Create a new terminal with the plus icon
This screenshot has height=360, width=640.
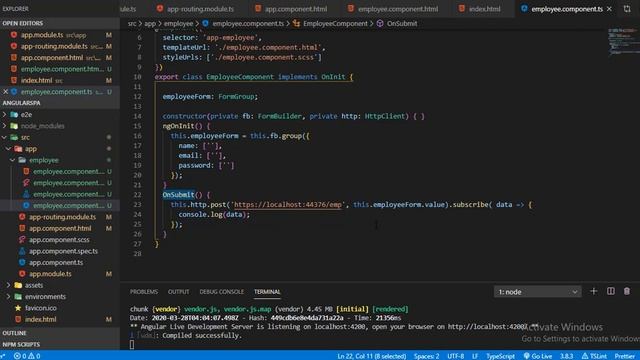point(594,291)
